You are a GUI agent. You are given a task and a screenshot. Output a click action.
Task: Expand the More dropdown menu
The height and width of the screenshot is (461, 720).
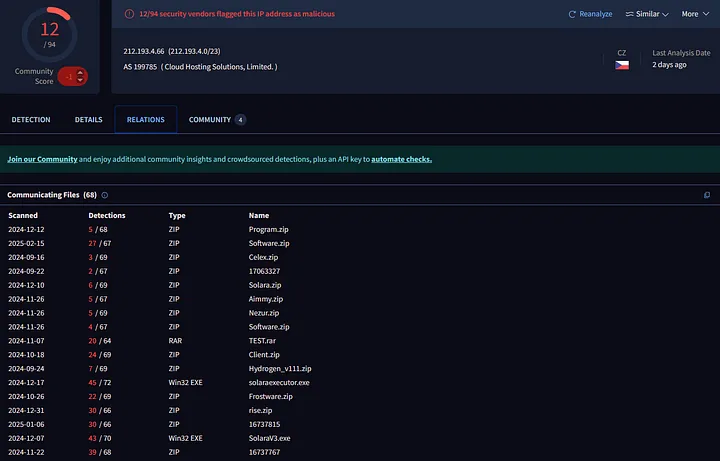click(x=695, y=14)
